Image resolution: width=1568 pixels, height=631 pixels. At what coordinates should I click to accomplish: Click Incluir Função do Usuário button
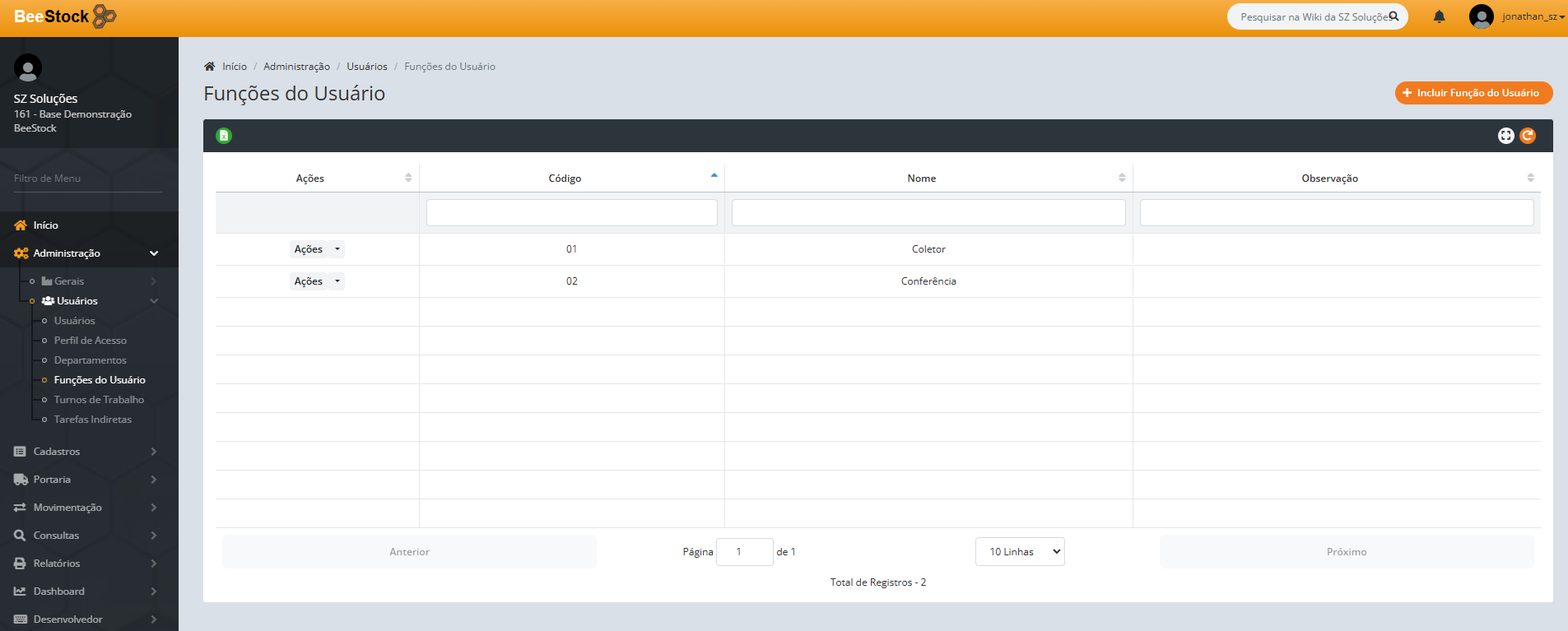[x=1473, y=93]
